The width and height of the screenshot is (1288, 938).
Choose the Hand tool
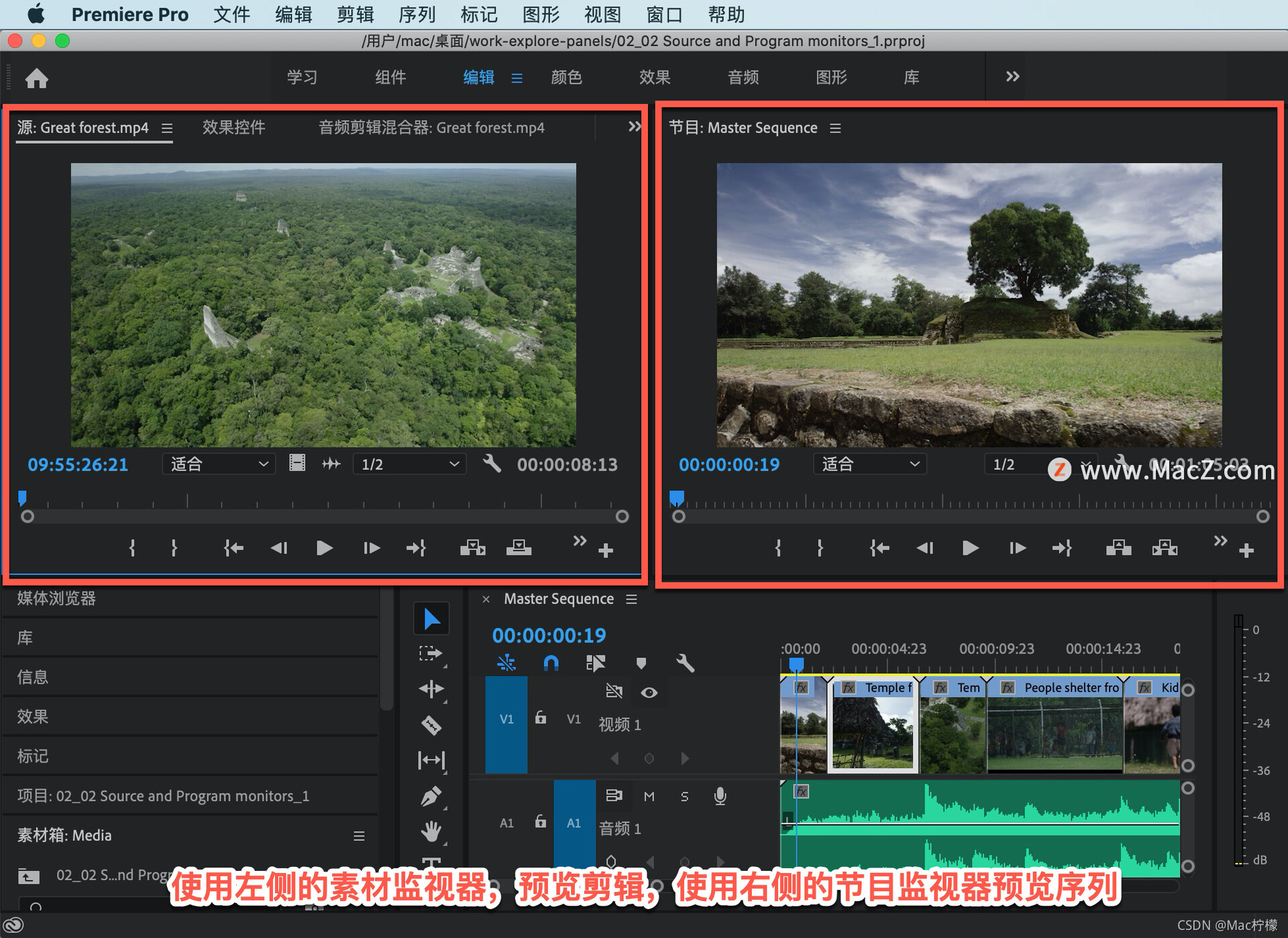[431, 832]
